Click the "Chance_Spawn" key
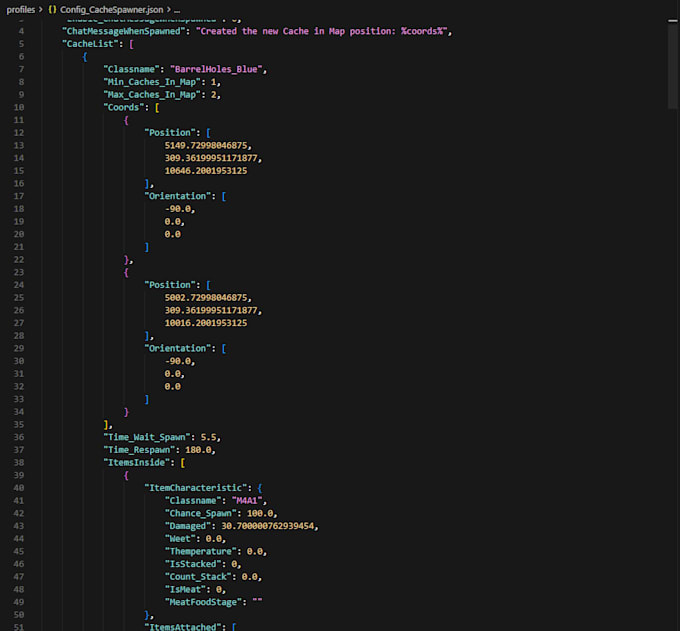Screen dimensions: 680x631 pyautogui.click(x=200, y=513)
